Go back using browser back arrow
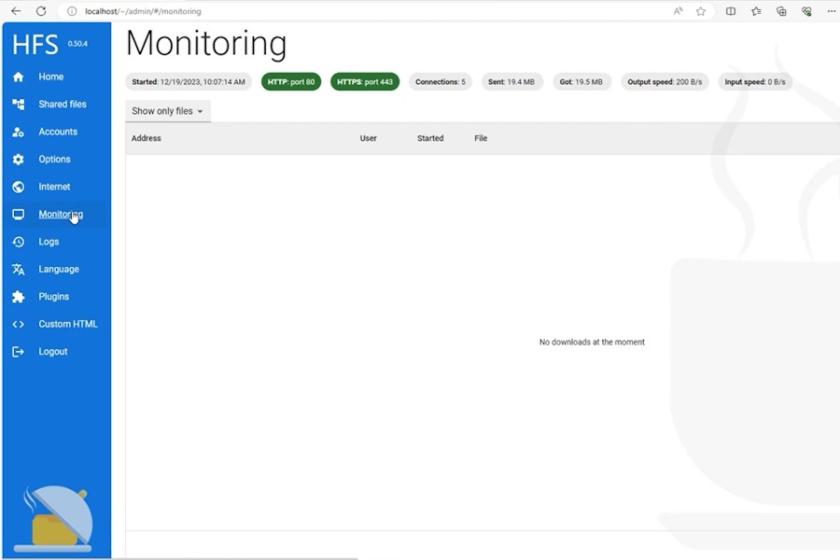This screenshot has height=560, width=840. click(x=16, y=11)
